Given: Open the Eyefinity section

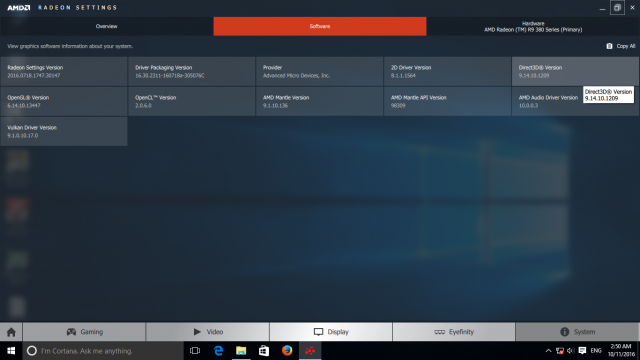Looking at the screenshot, I should pyautogui.click(x=454, y=332).
